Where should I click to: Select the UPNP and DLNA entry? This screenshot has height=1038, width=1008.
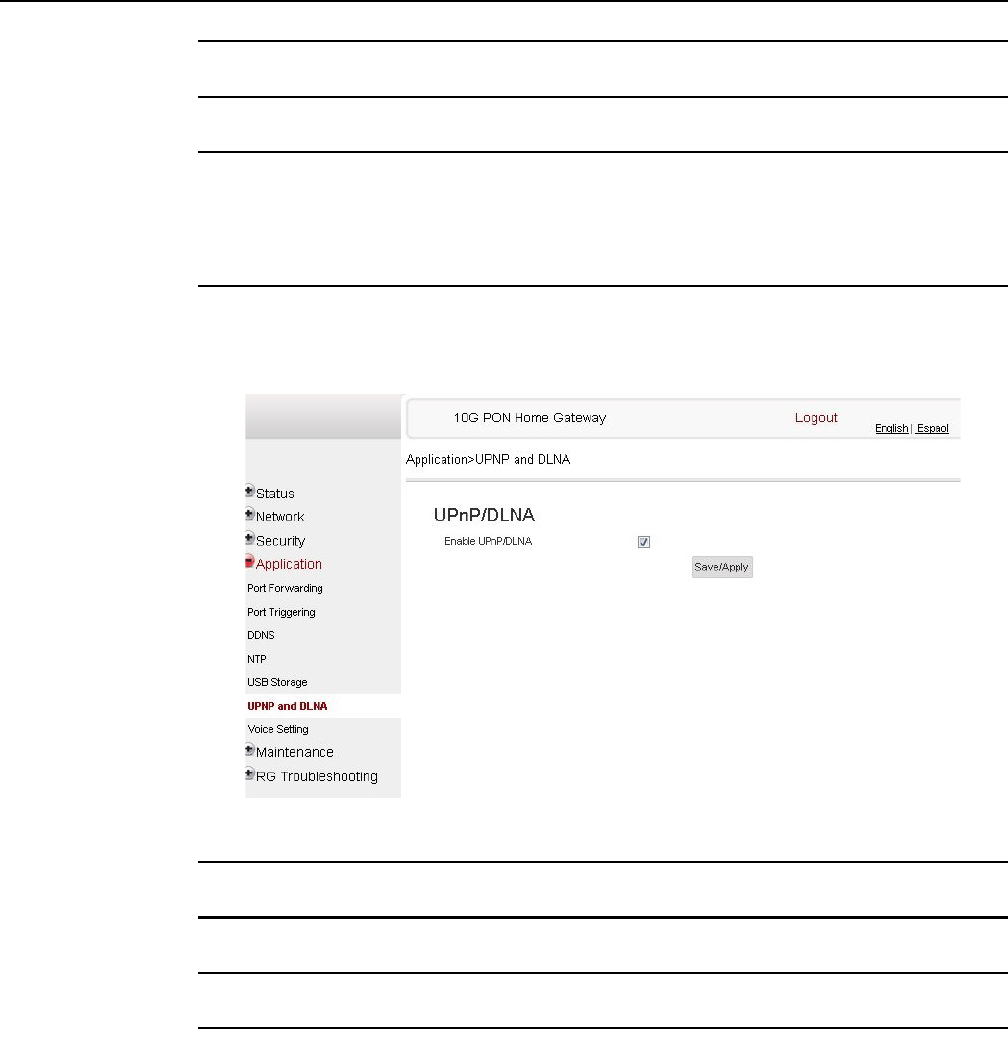(x=287, y=706)
